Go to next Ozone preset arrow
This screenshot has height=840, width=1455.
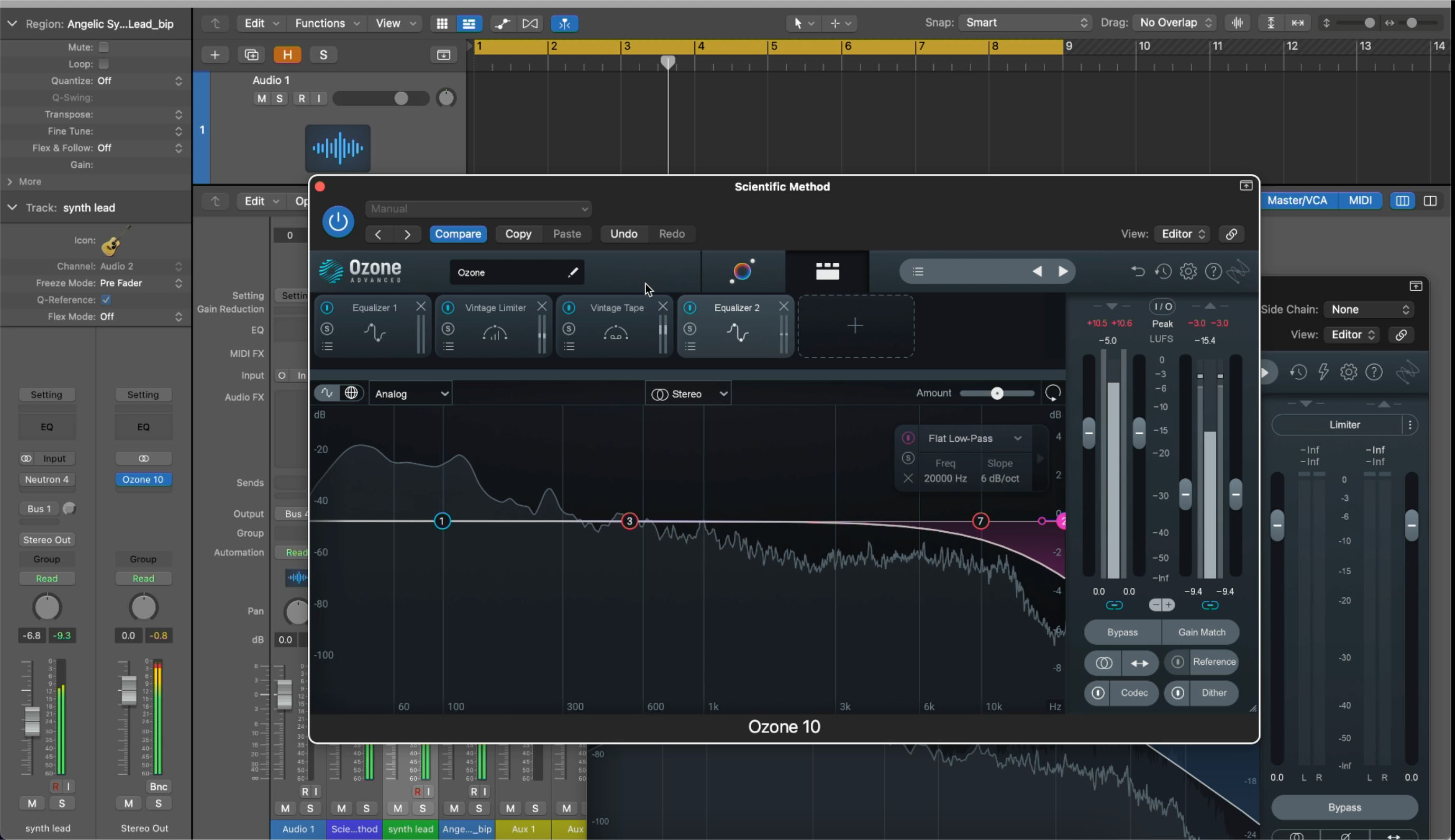(x=1063, y=271)
